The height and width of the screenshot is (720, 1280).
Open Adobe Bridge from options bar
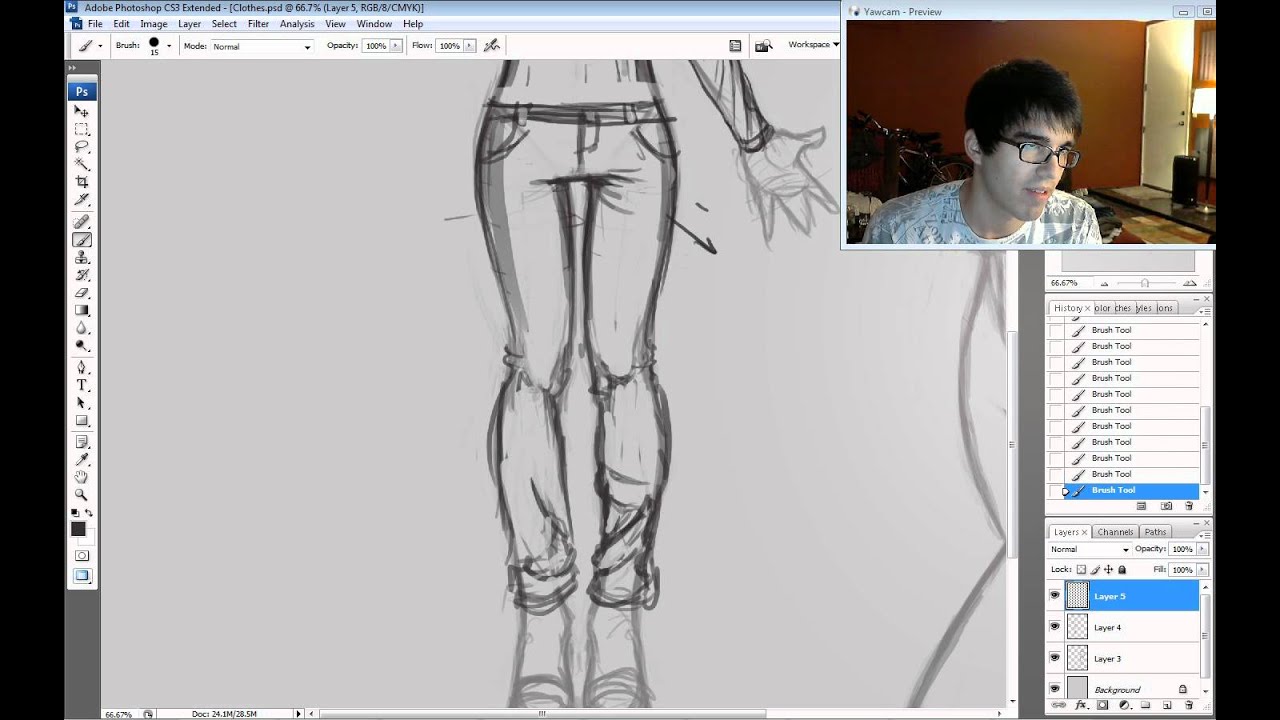(764, 45)
